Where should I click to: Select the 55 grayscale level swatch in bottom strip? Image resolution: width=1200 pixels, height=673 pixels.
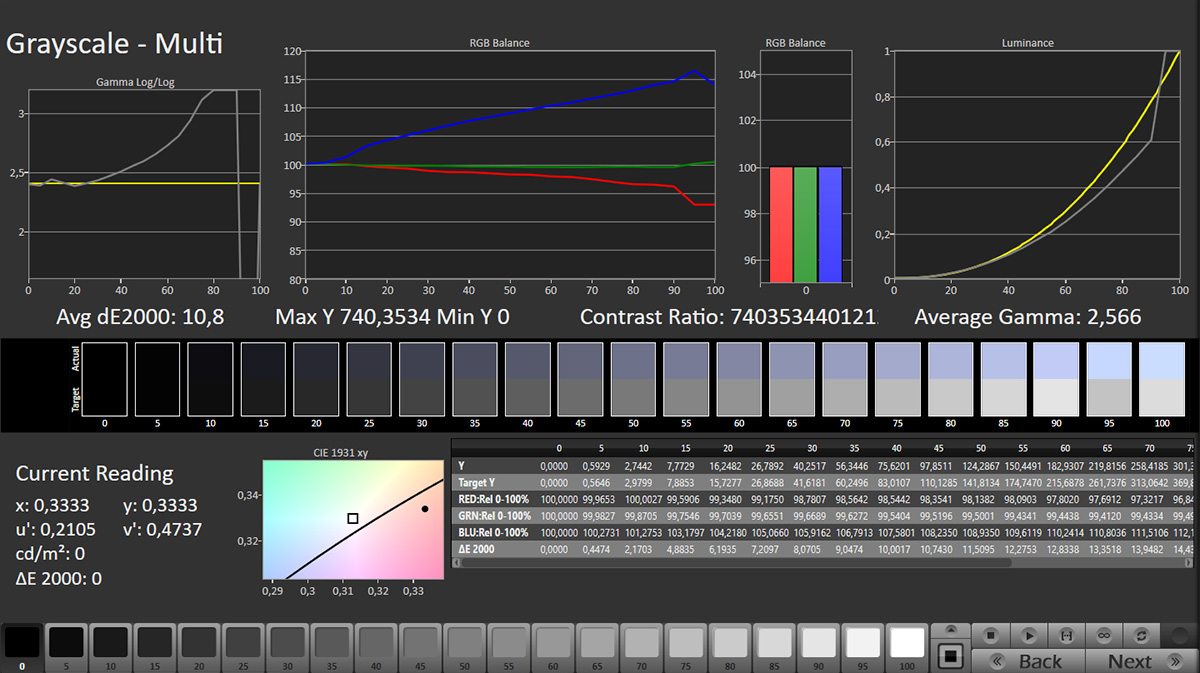[507, 647]
